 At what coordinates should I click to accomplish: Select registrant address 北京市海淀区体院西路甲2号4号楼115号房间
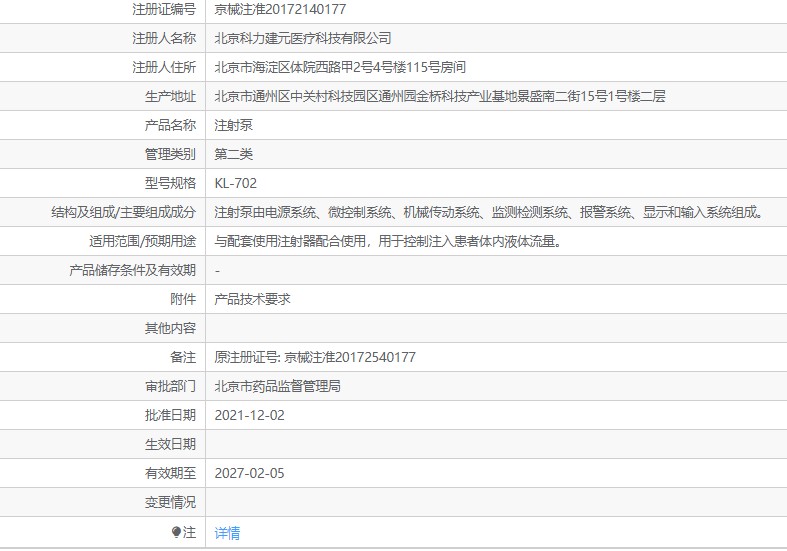[340, 67]
